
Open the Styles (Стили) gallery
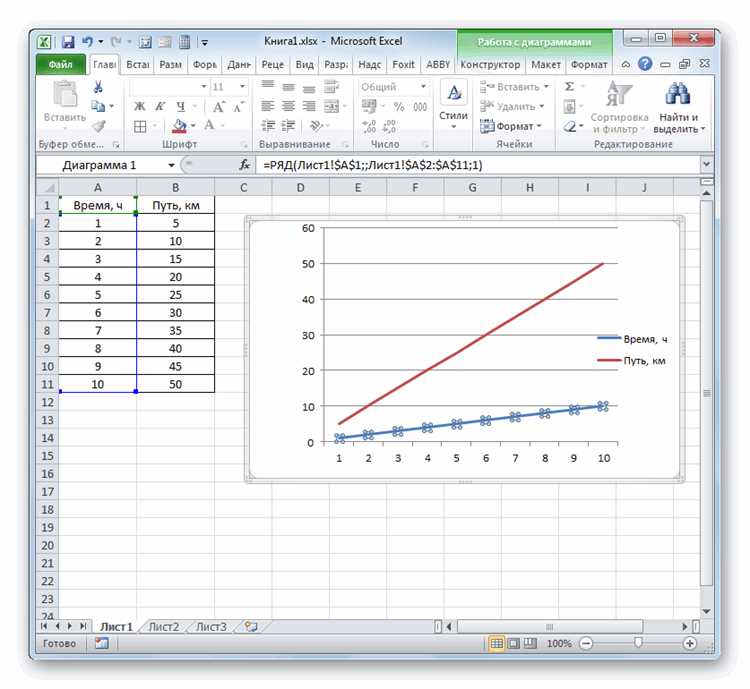coord(453,106)
